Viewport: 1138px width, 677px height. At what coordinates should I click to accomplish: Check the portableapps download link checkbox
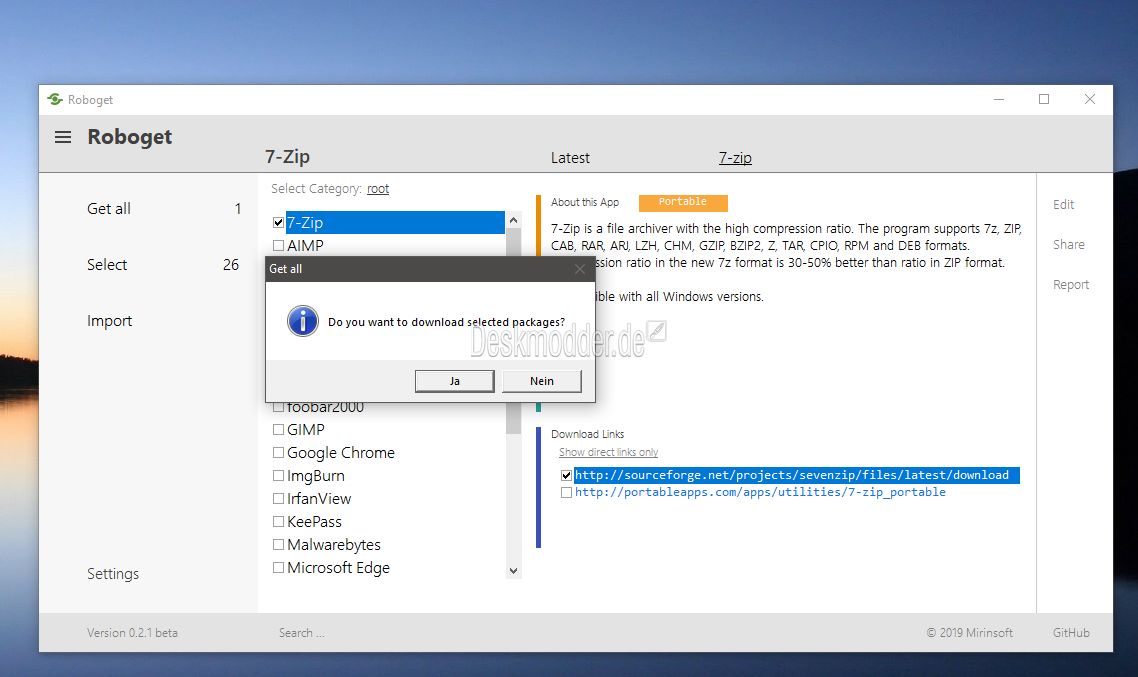[566, 493]
